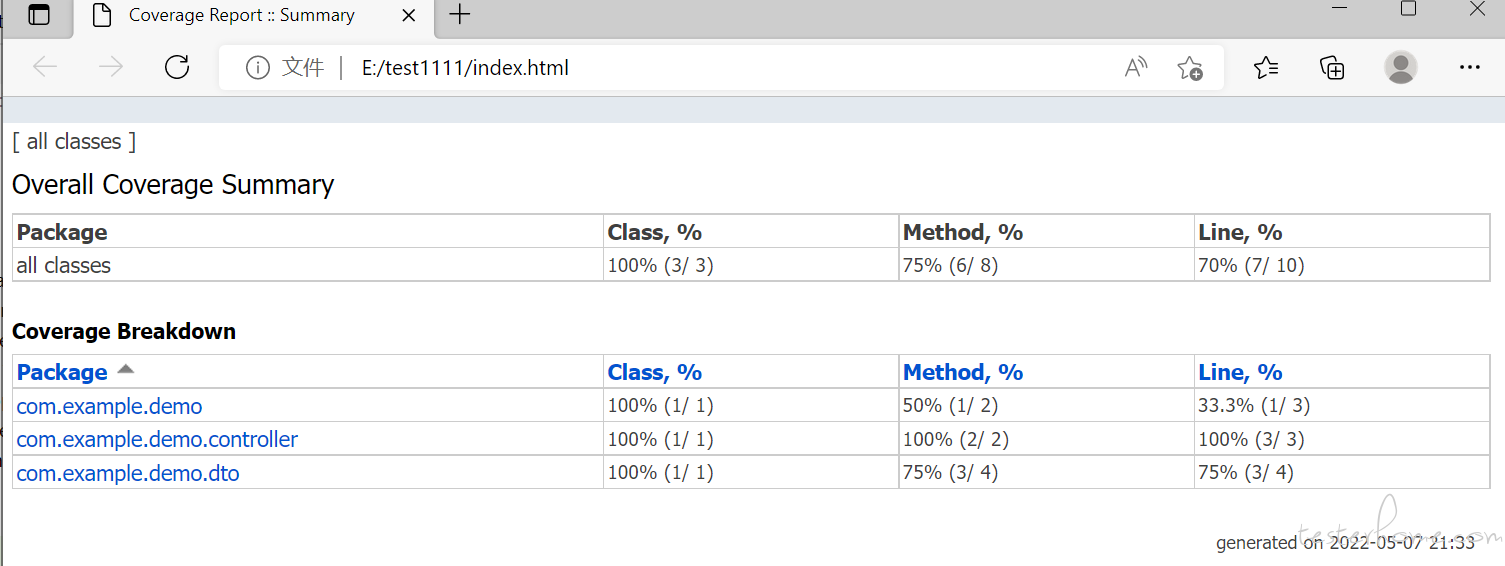Open a new tab with plus button

coord(459,15)
